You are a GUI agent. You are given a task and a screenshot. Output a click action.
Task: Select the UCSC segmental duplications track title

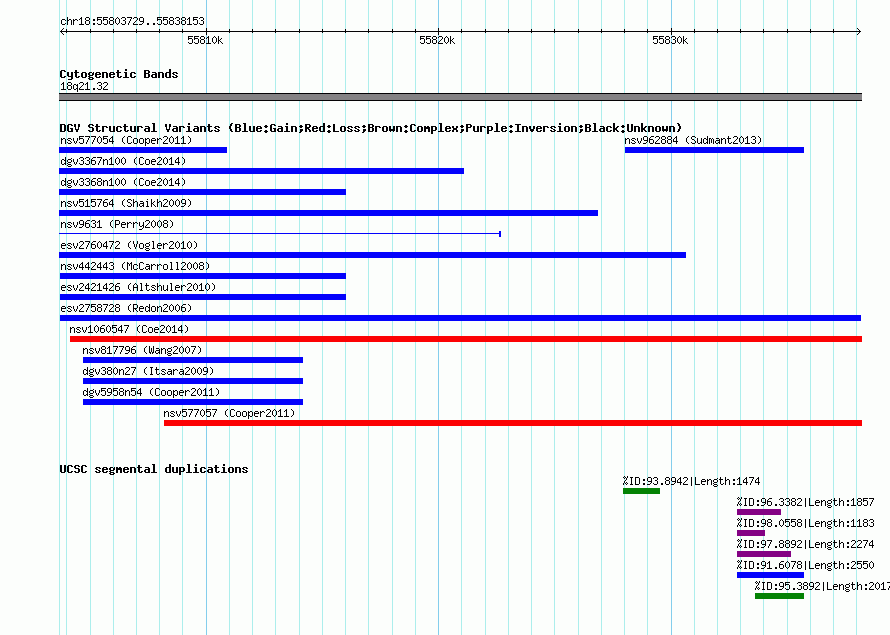pos(154,469)
